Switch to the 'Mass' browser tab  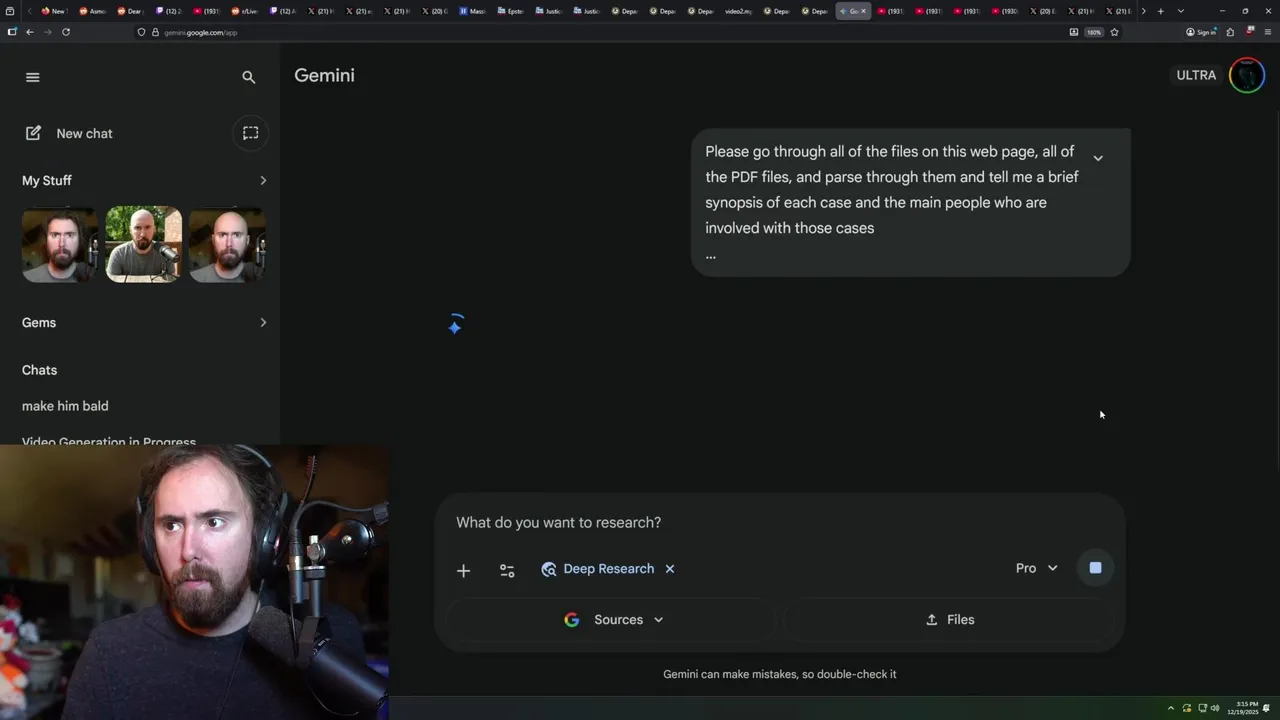[x=473, y=11]
